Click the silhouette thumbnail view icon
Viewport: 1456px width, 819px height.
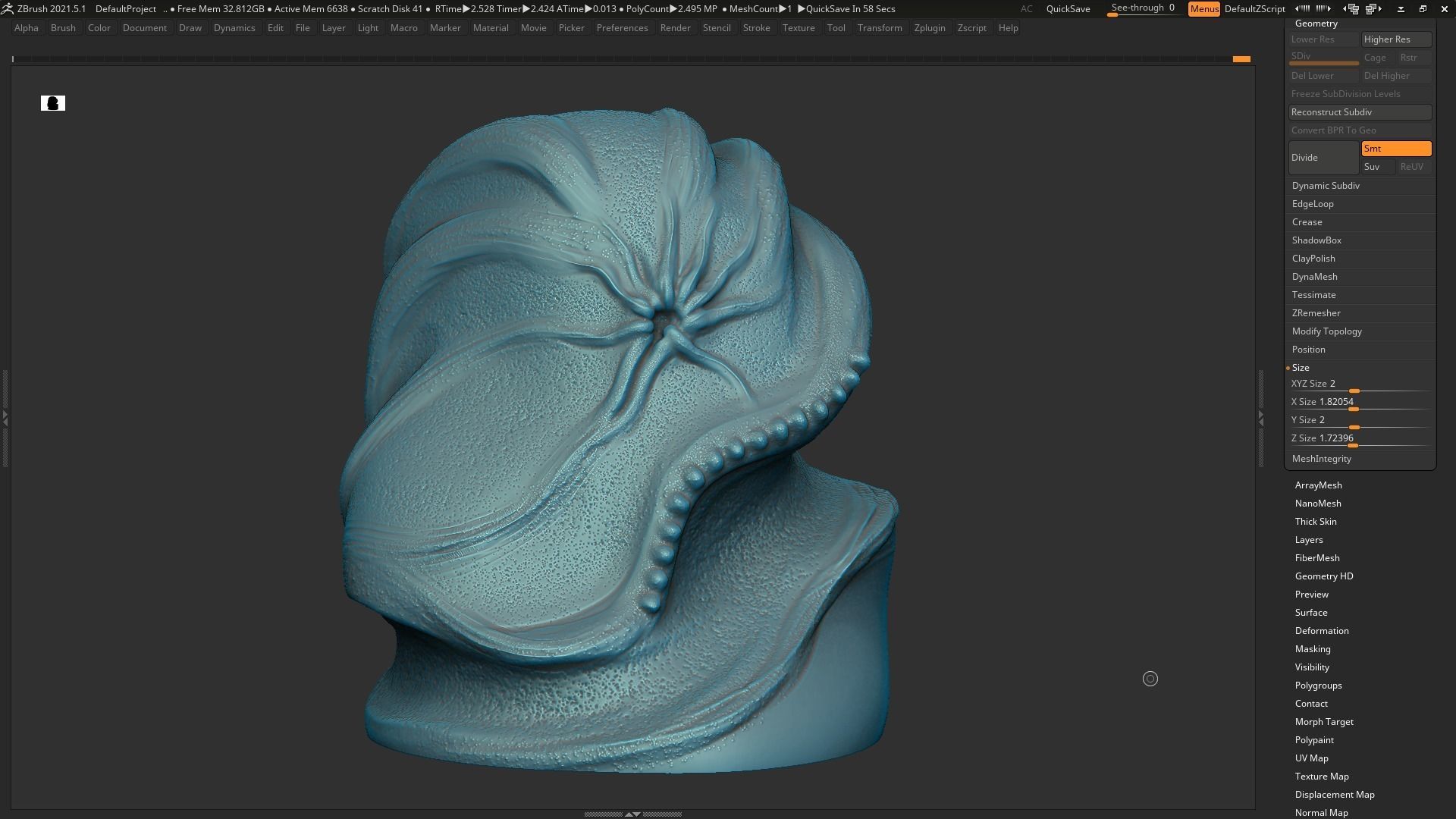53,103
